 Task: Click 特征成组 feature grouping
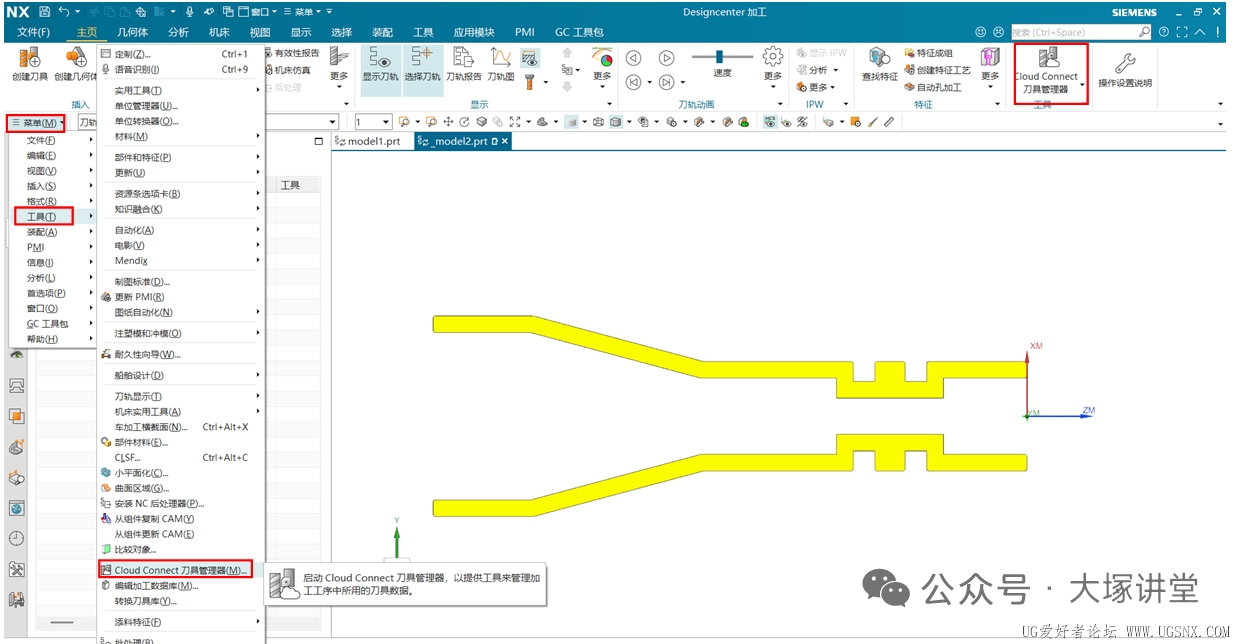point(927,53)
